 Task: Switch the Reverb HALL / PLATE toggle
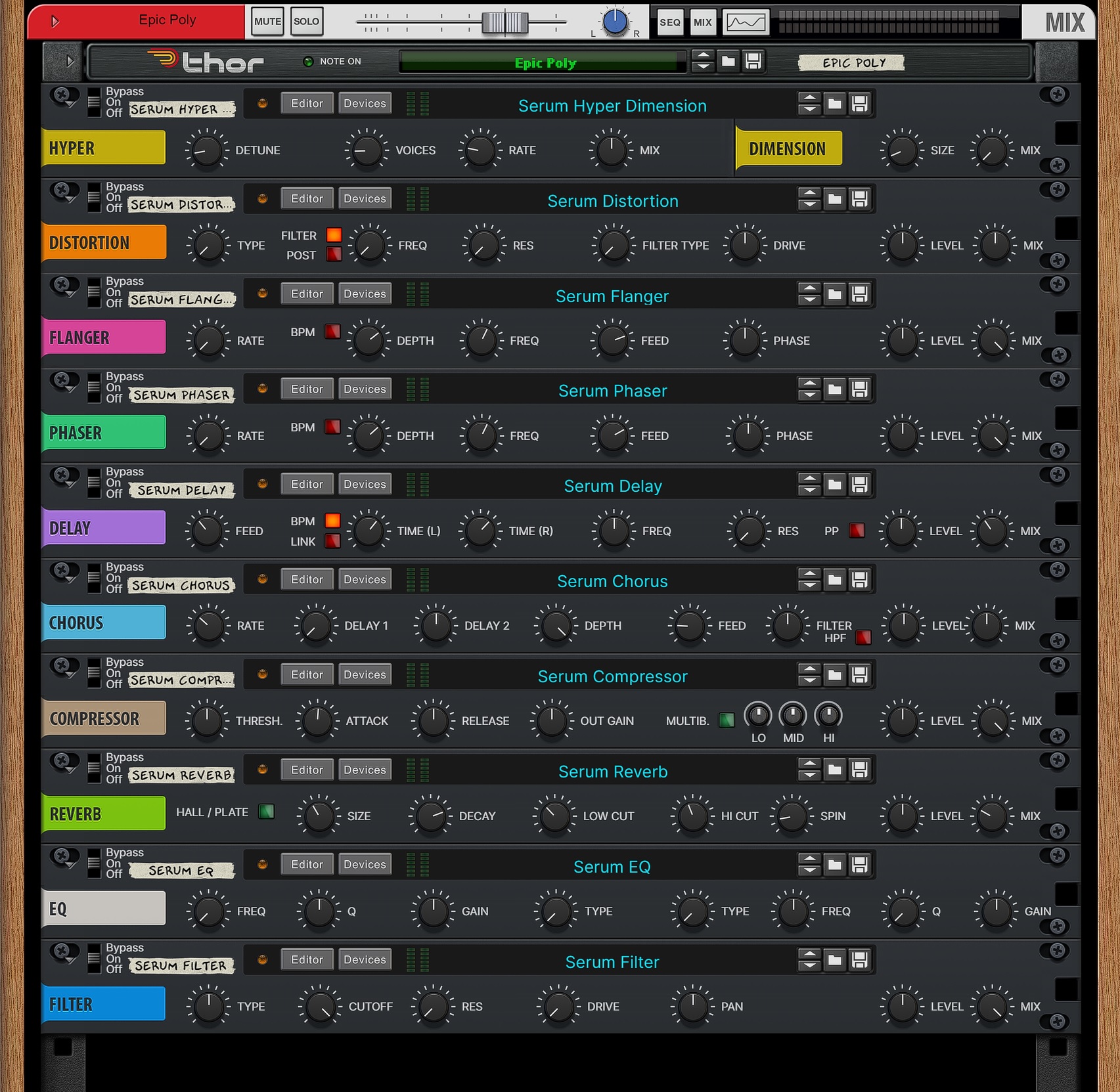(266, 812)
